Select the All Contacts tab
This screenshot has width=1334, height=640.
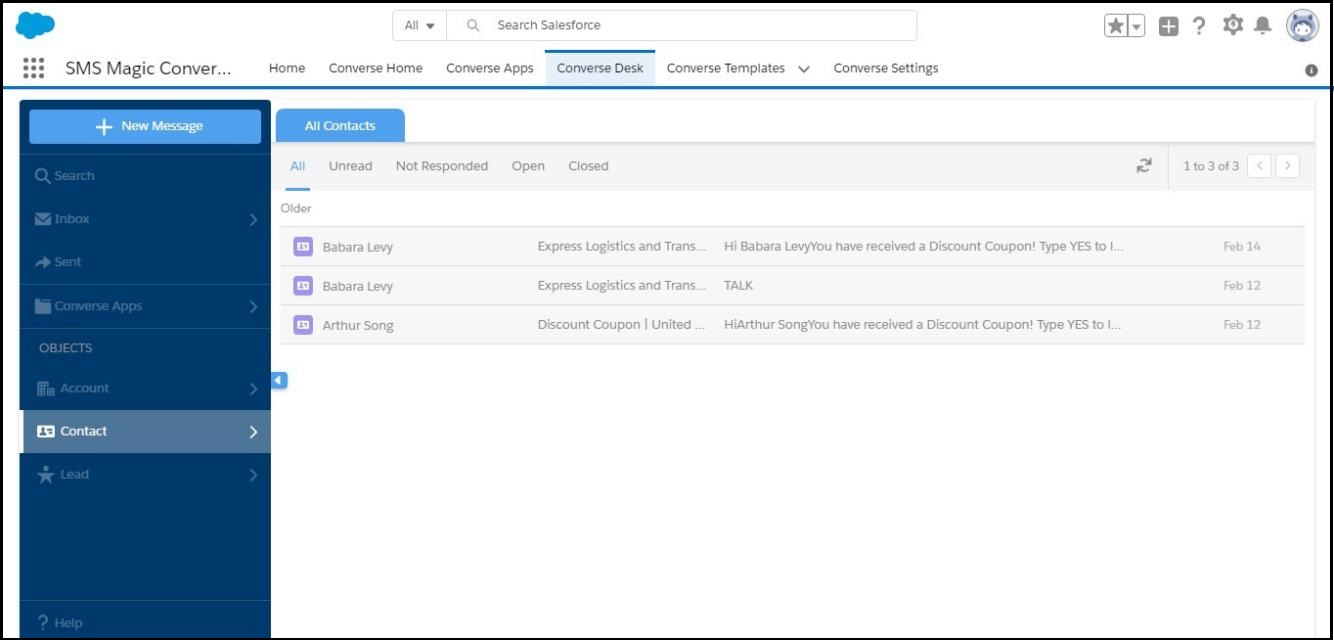[340, 126]
